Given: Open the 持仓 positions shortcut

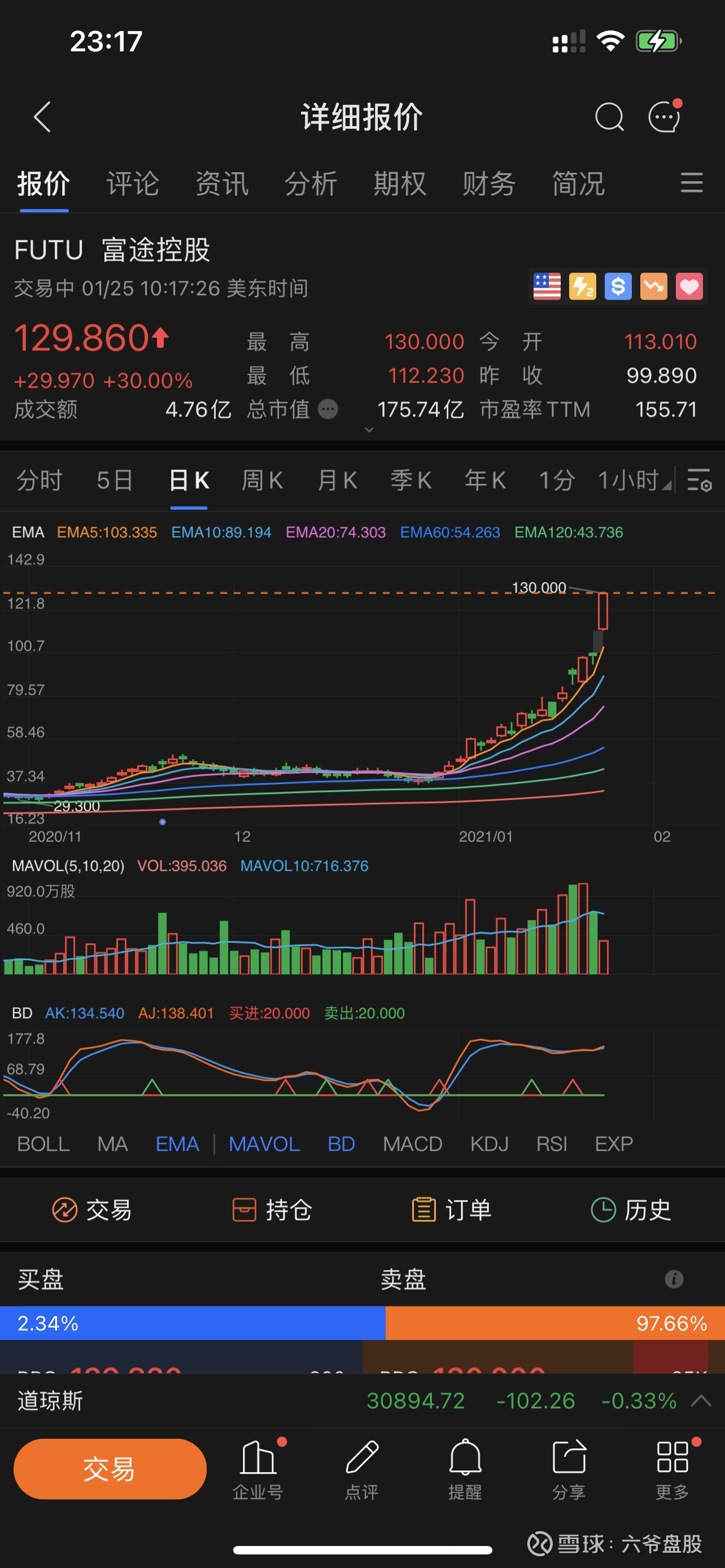Looking at the screenshot, I should (x=272, y=1210).
